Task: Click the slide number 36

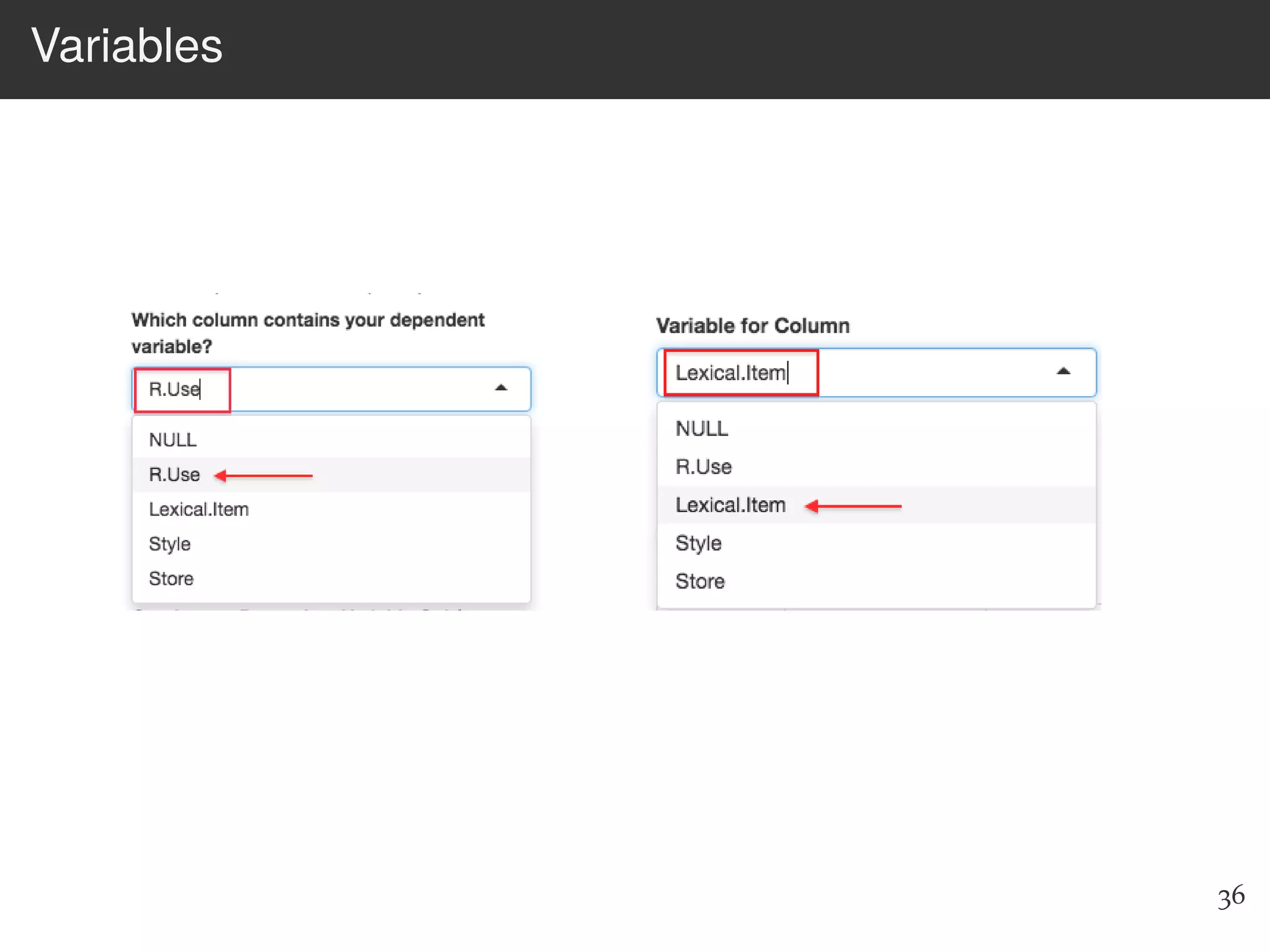Action: [1231, 896]
